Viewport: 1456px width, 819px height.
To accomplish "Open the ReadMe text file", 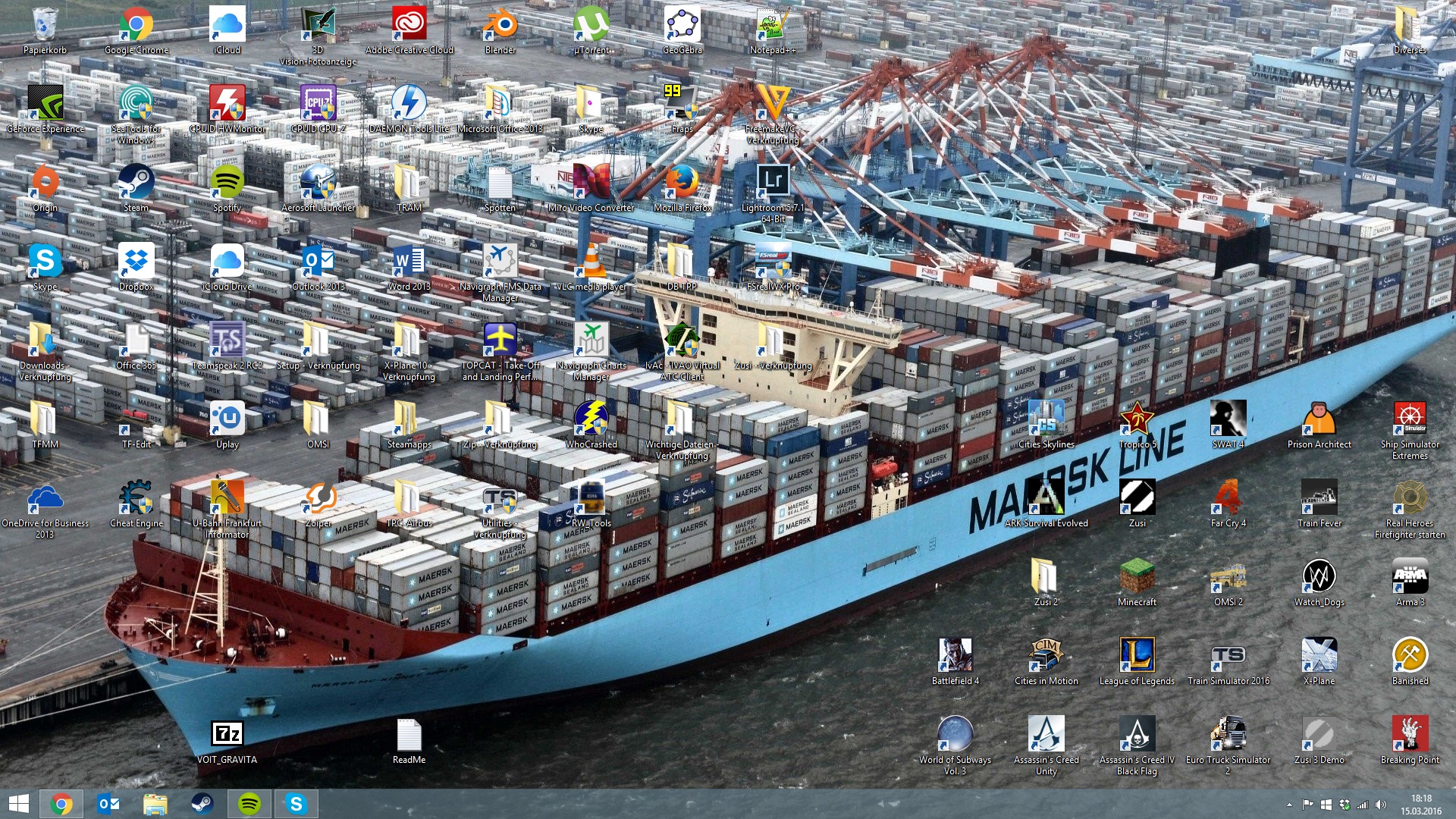I will [x=409, y=736].
